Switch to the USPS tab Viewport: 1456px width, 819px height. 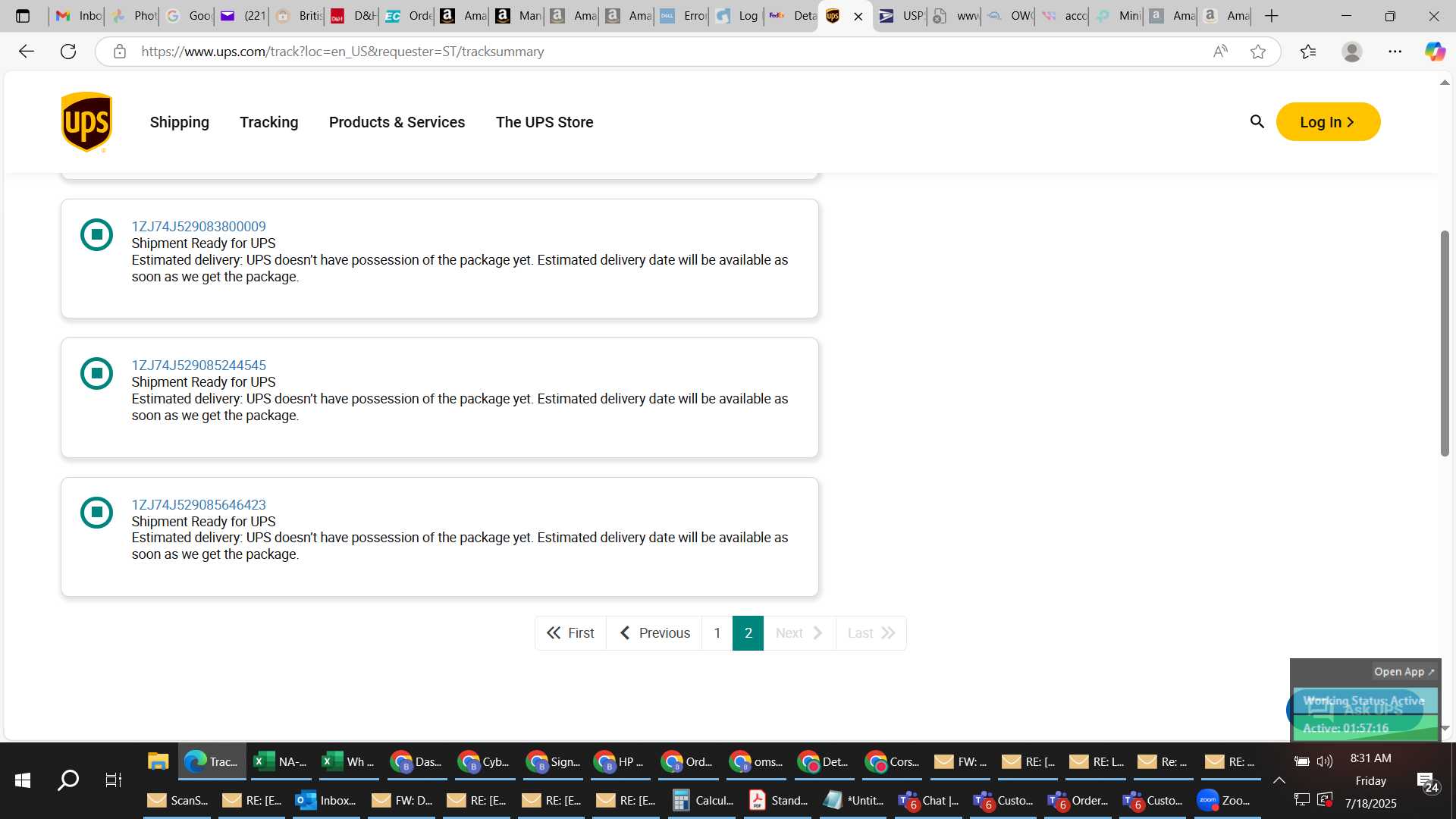(x=900, y=16)
